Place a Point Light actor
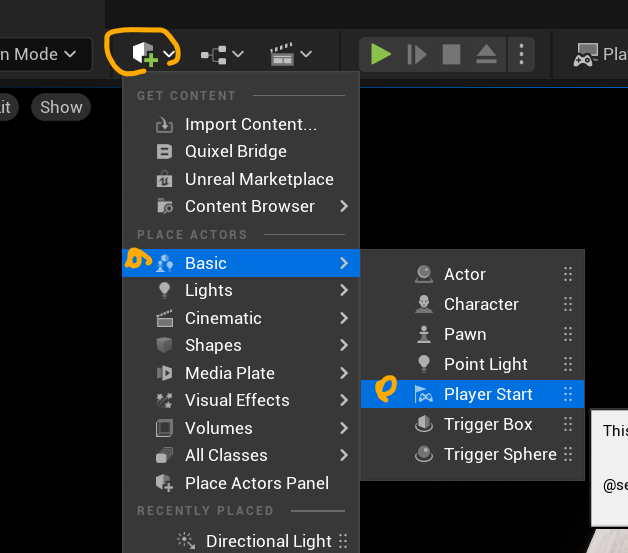 click(473, 364)
